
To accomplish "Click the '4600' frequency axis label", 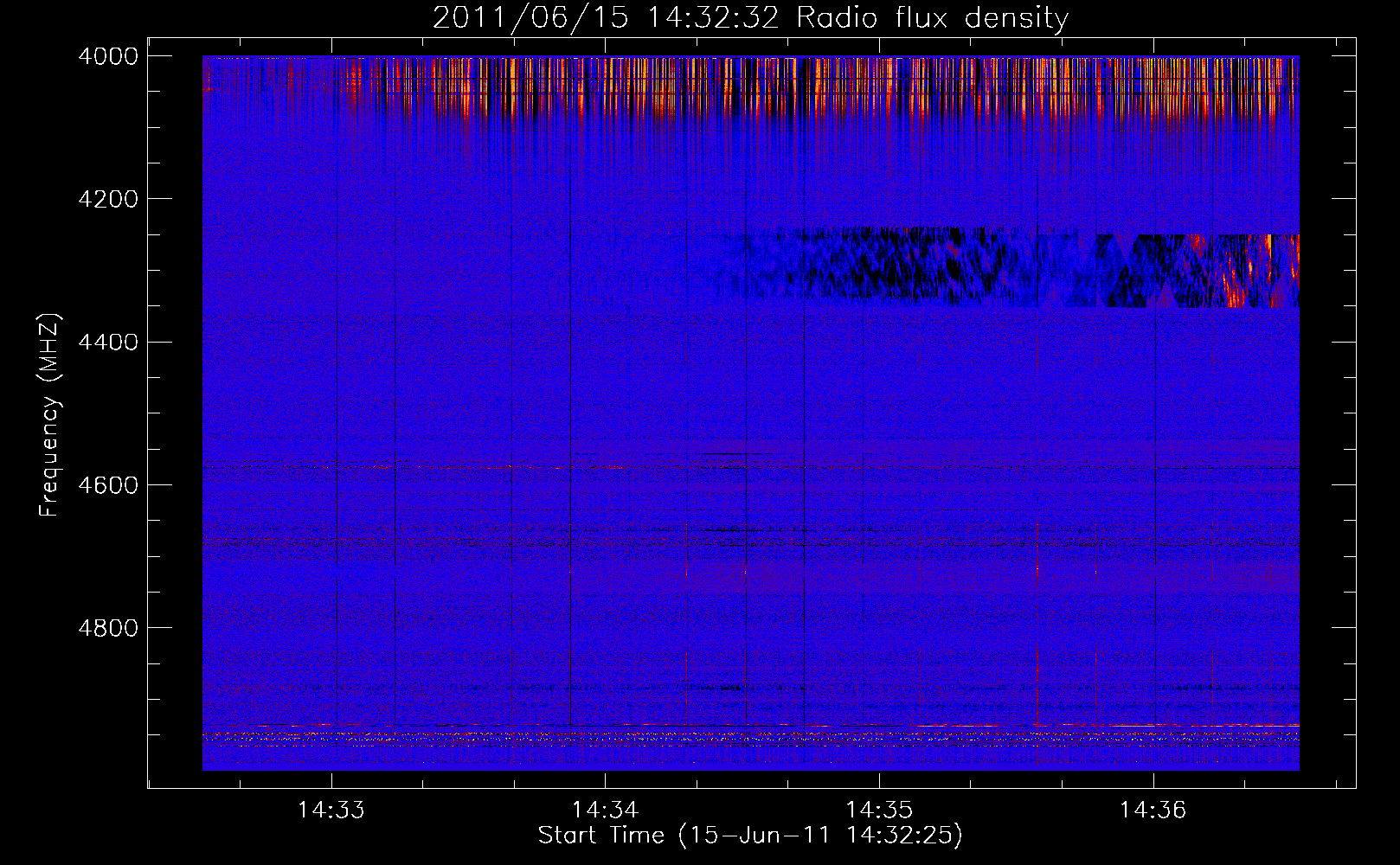I will tap(108, 485).
